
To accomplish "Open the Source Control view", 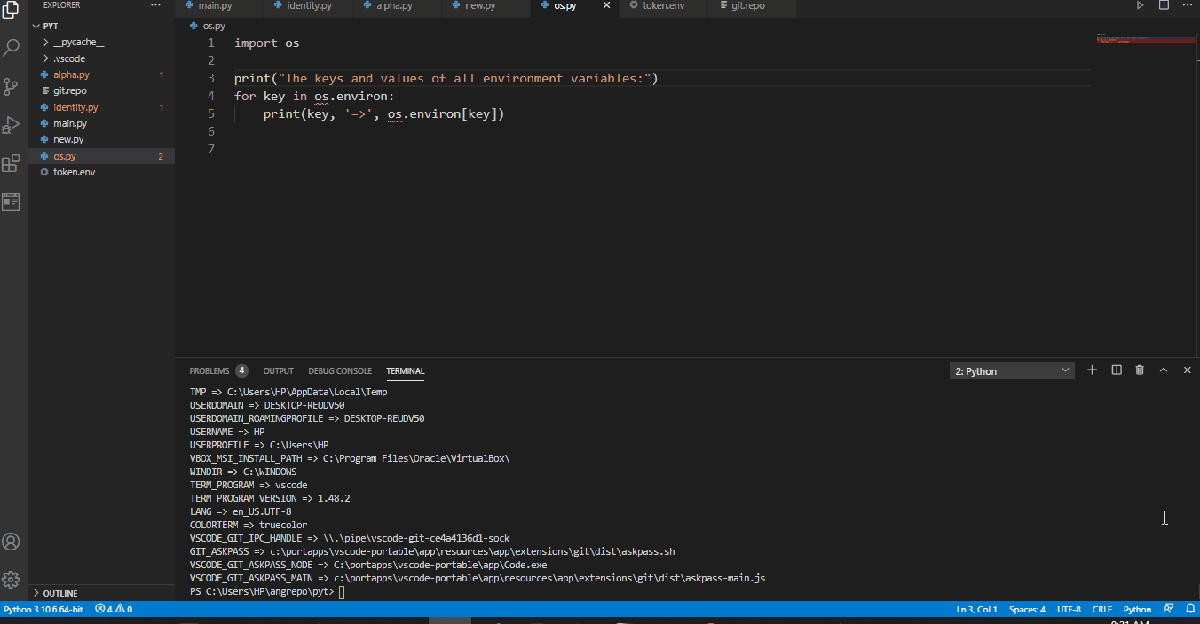I will 11,86.
